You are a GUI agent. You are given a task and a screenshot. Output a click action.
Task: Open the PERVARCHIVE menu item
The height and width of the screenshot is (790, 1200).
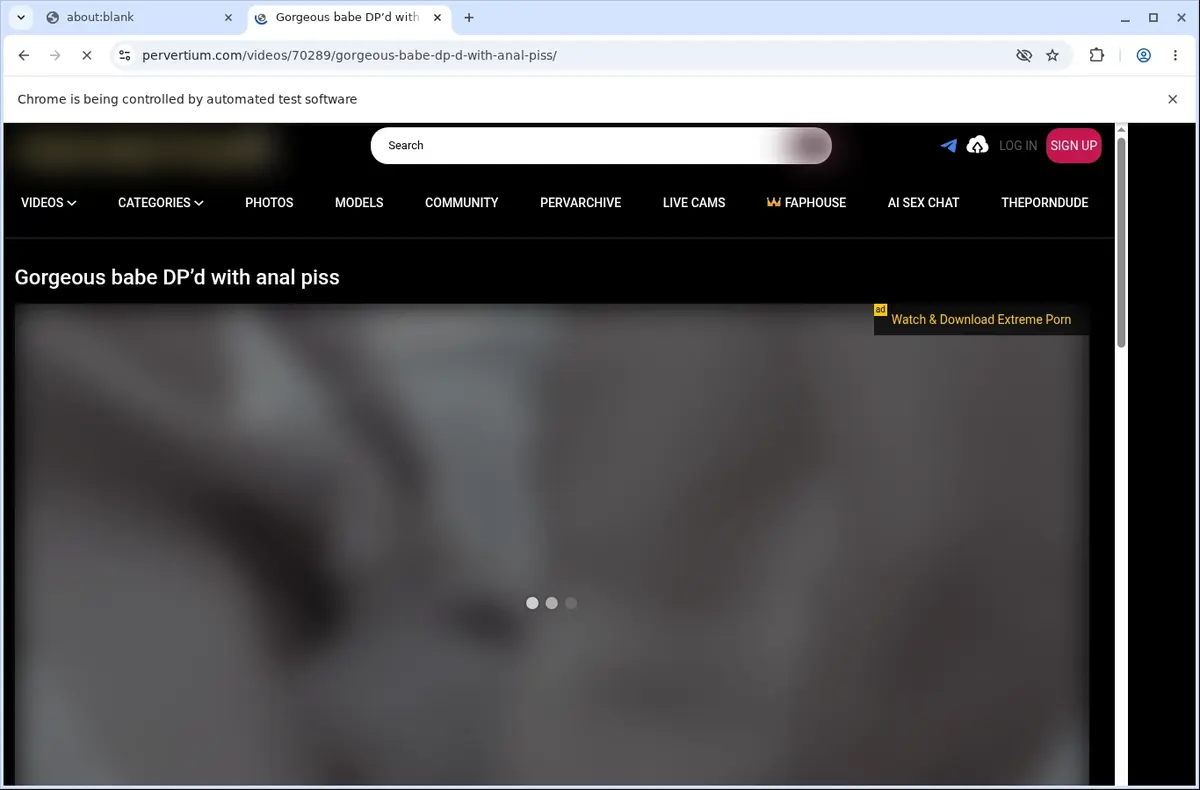pos(580,202)
